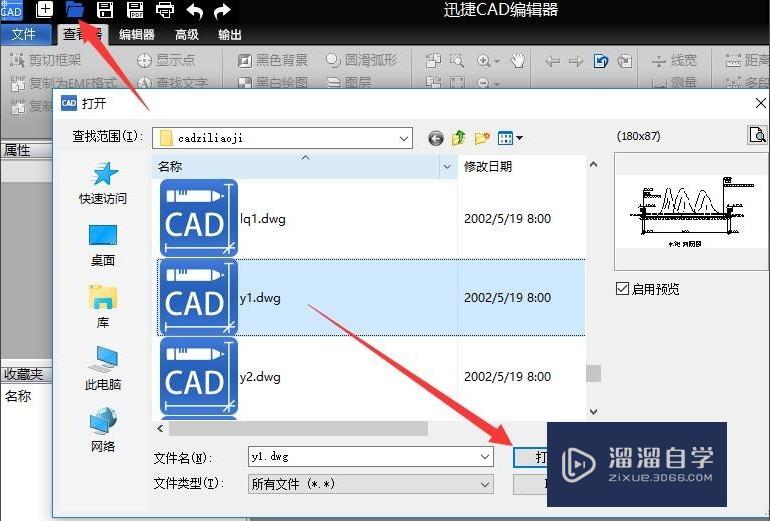Open the 图层 layers tool
Image resolution: width=770 pixels, height=521 pixels.
click(x=349, y=82)
